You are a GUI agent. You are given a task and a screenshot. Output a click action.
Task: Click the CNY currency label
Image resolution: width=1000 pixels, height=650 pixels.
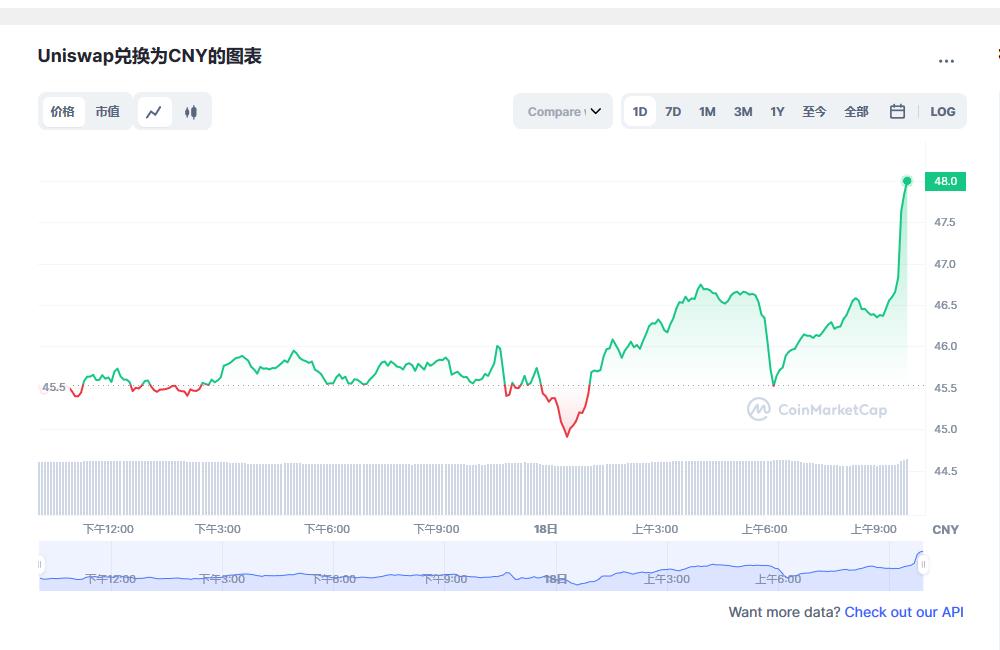(x=945, y=529)
